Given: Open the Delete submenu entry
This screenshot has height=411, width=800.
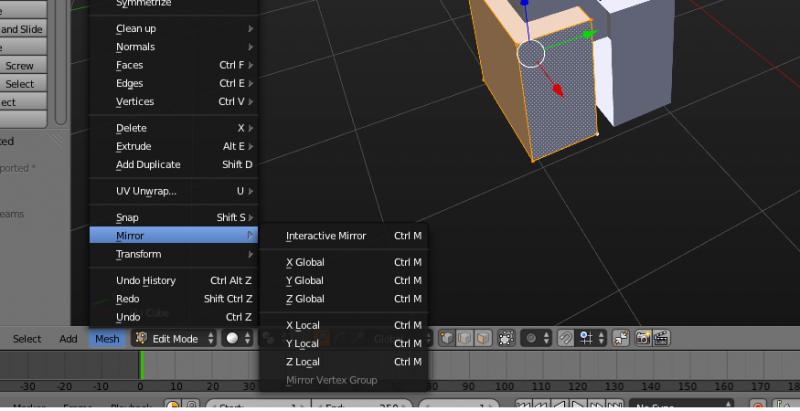Looking at the screenshot, I should 173,128.
